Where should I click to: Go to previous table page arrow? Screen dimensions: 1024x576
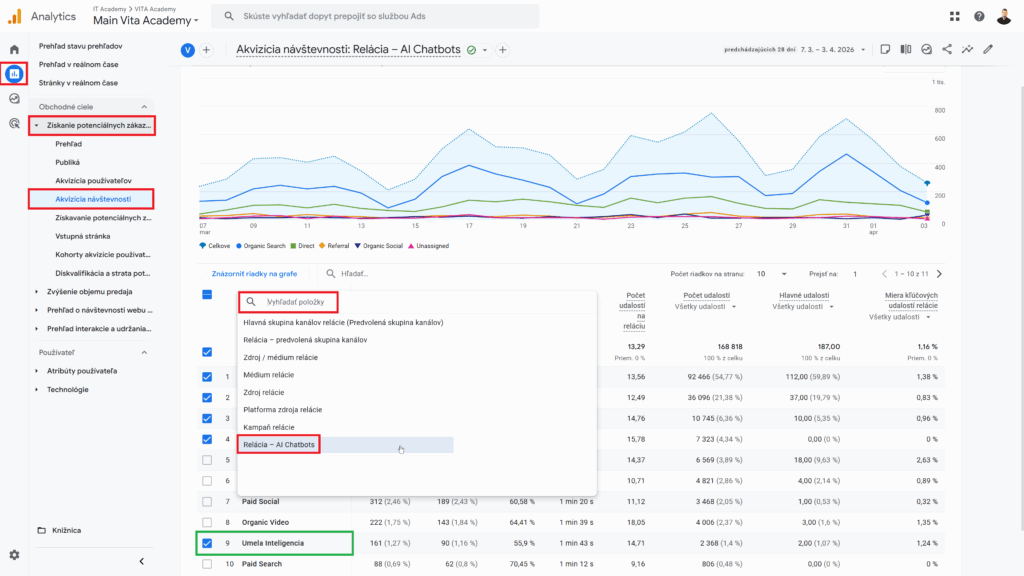884,274
